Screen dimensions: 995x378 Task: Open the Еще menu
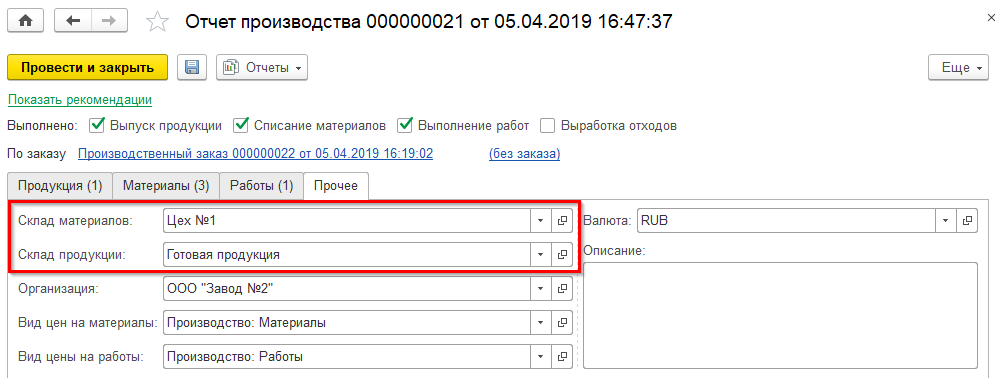click(958, 67)
